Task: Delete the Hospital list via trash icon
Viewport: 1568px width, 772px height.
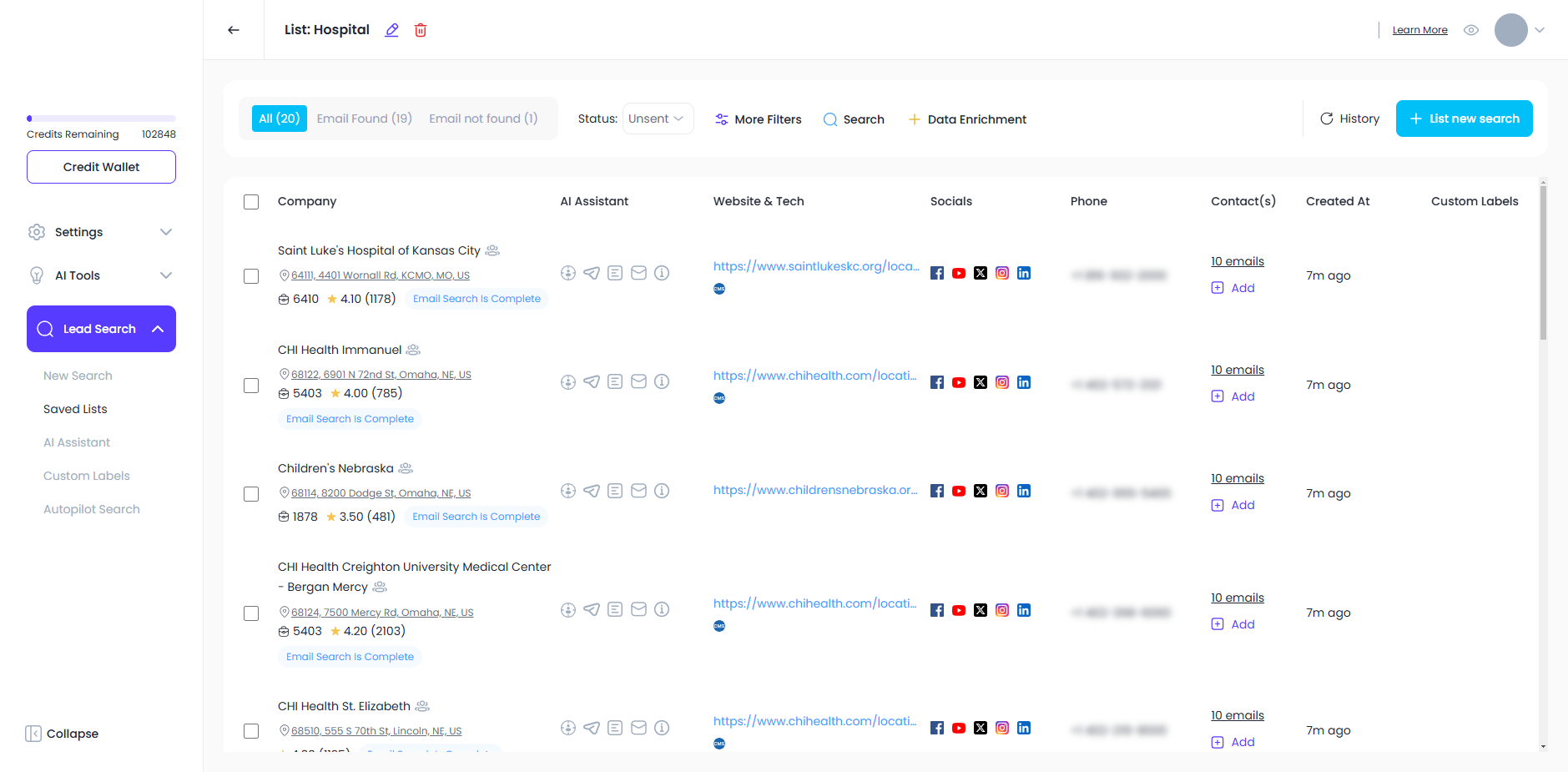Action: 421,30
